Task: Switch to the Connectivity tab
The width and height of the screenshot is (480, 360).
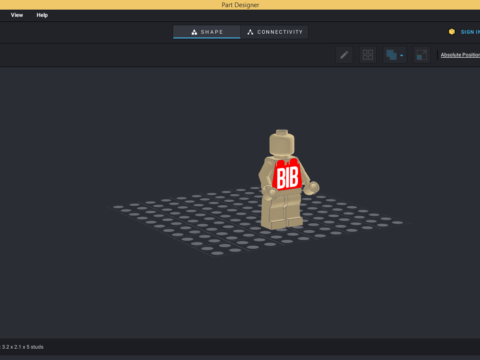Action: (275, 32)
